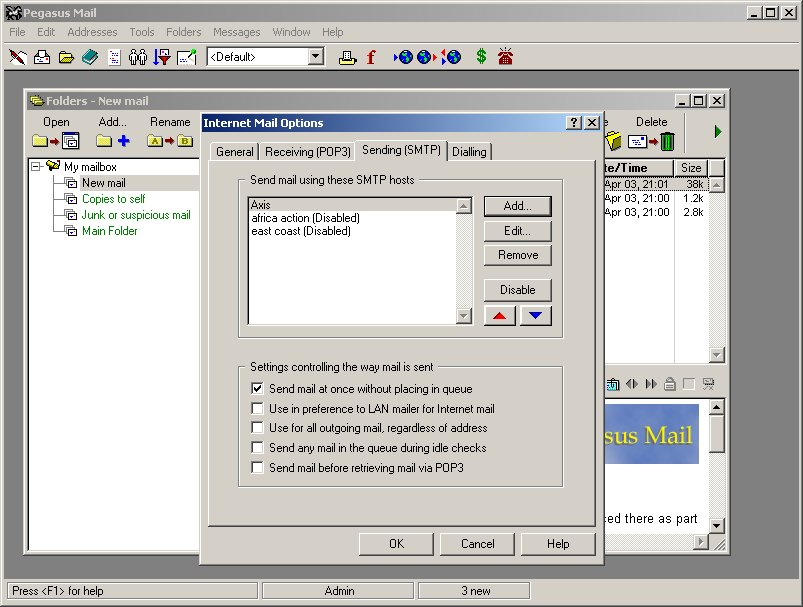Enable 'Send mail before retrieving mail via POP3'

[x=257, y=467]
